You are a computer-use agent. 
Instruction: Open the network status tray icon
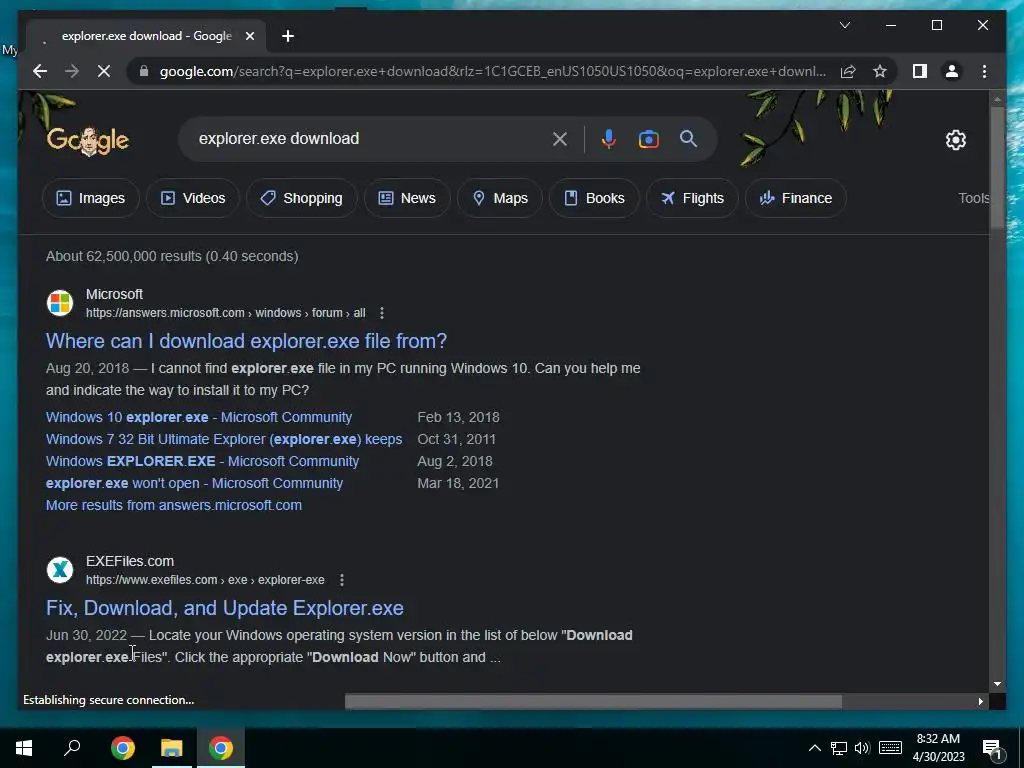point(839,748)
